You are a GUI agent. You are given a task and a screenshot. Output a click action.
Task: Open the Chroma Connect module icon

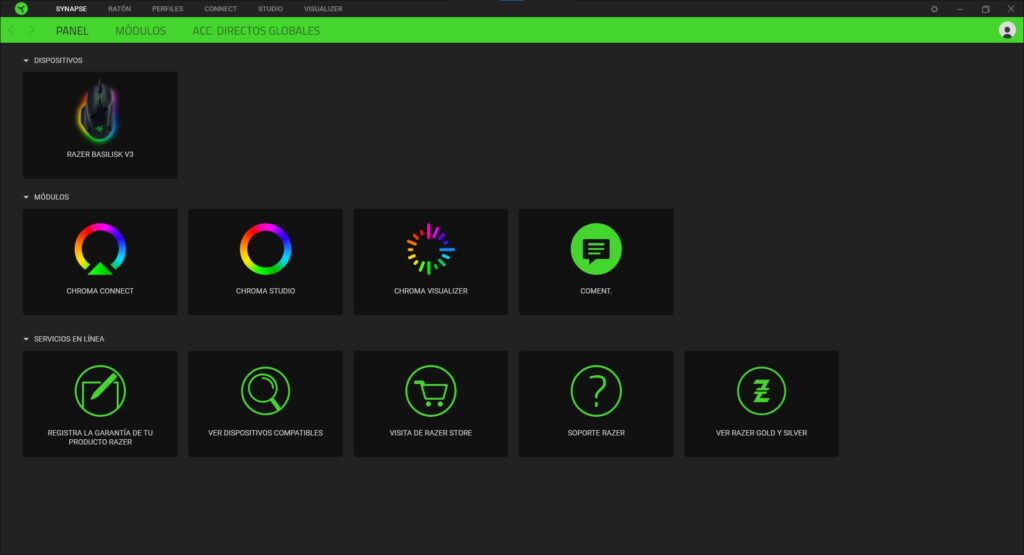(x=100, y=249)
